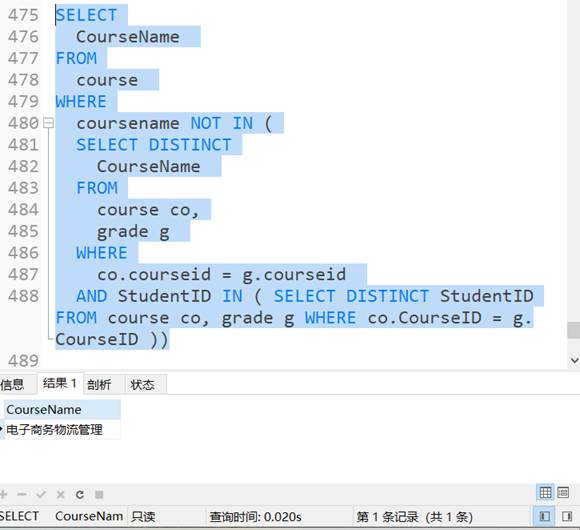The height and width of the screenshot is (530, 580).
Task: Select the 电子商务物流管理 result cell
Action: point(62,429)
